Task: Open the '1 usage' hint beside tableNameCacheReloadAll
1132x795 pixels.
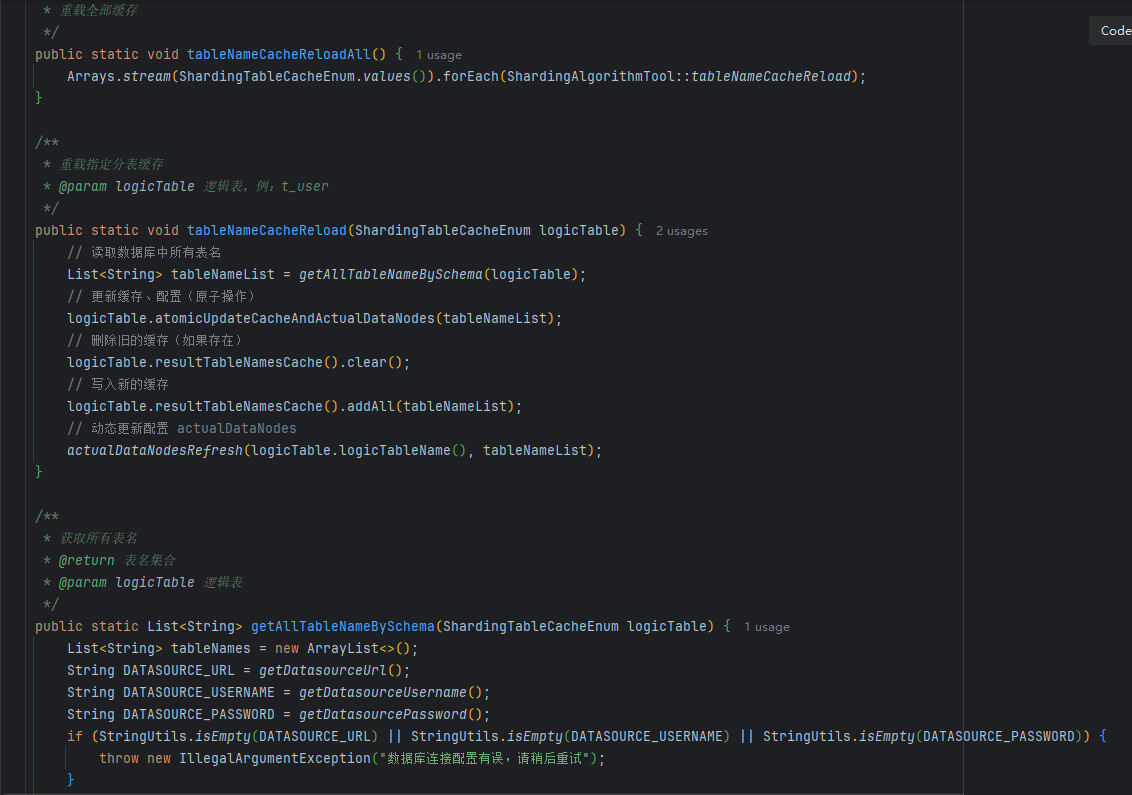Action: tap(438, 55)
